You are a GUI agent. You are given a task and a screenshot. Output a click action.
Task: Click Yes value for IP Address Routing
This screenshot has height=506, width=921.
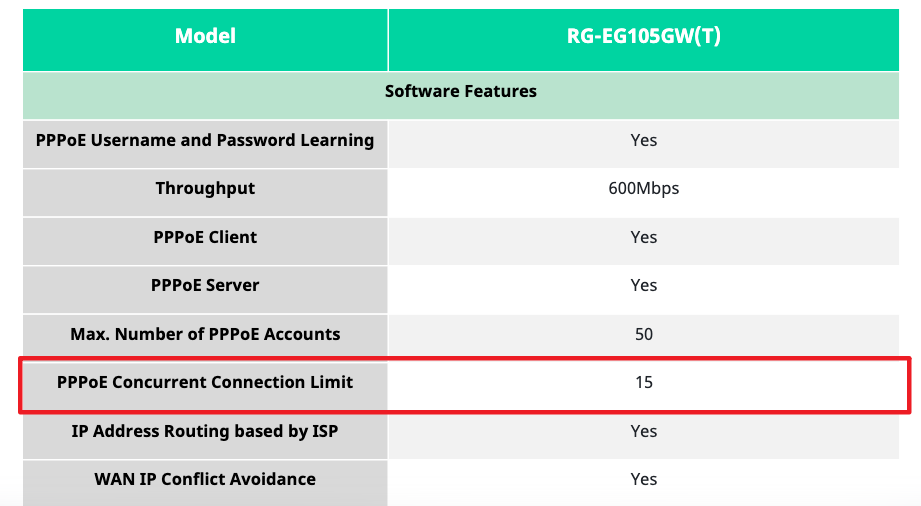[644, 431]
